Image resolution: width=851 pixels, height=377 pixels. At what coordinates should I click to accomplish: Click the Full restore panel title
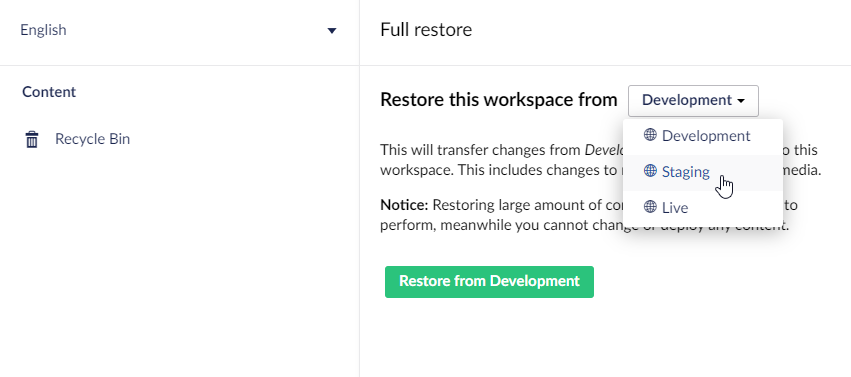point(426,29)
